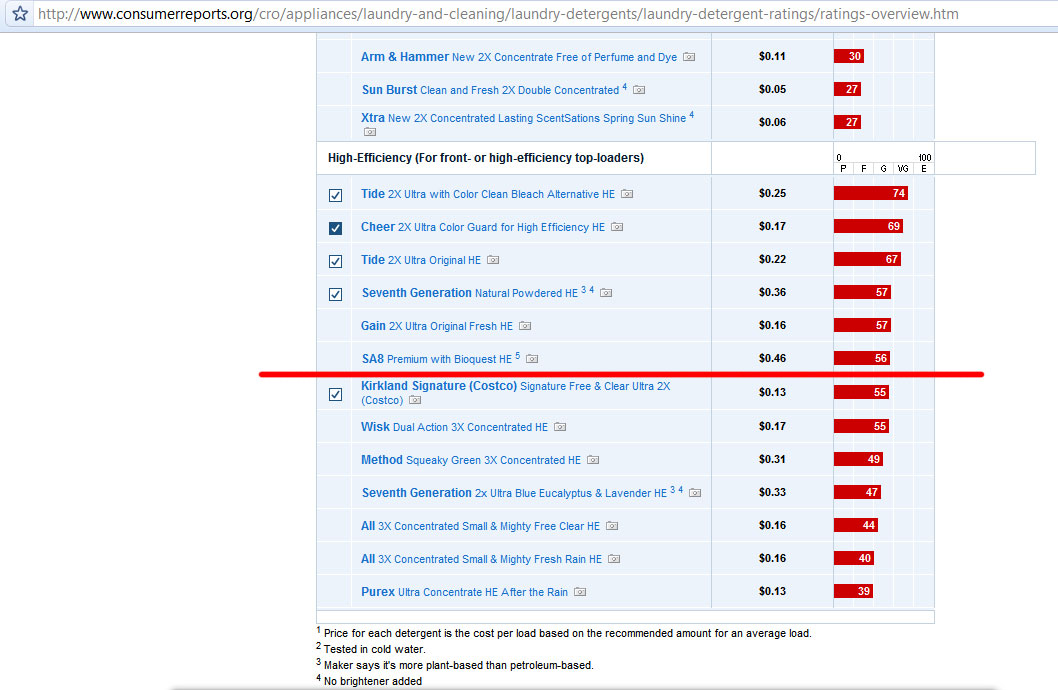Click the camera icon under Xtra ScentSations
1058x690 pixels.
click(370, 132)
